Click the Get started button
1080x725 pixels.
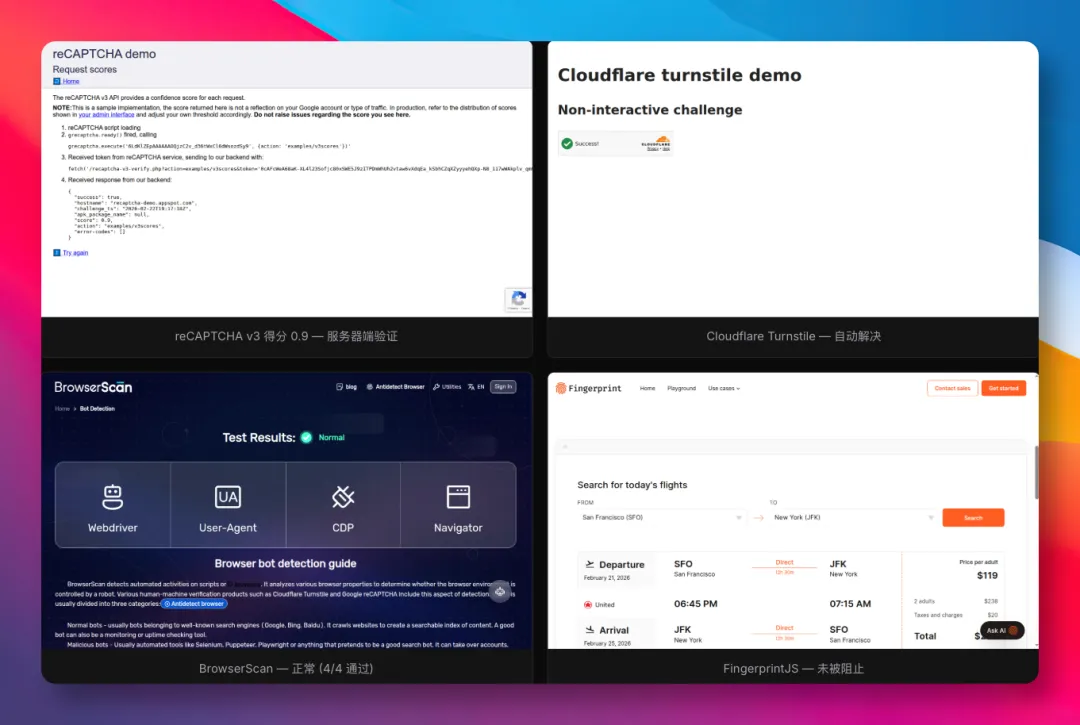1004,388
